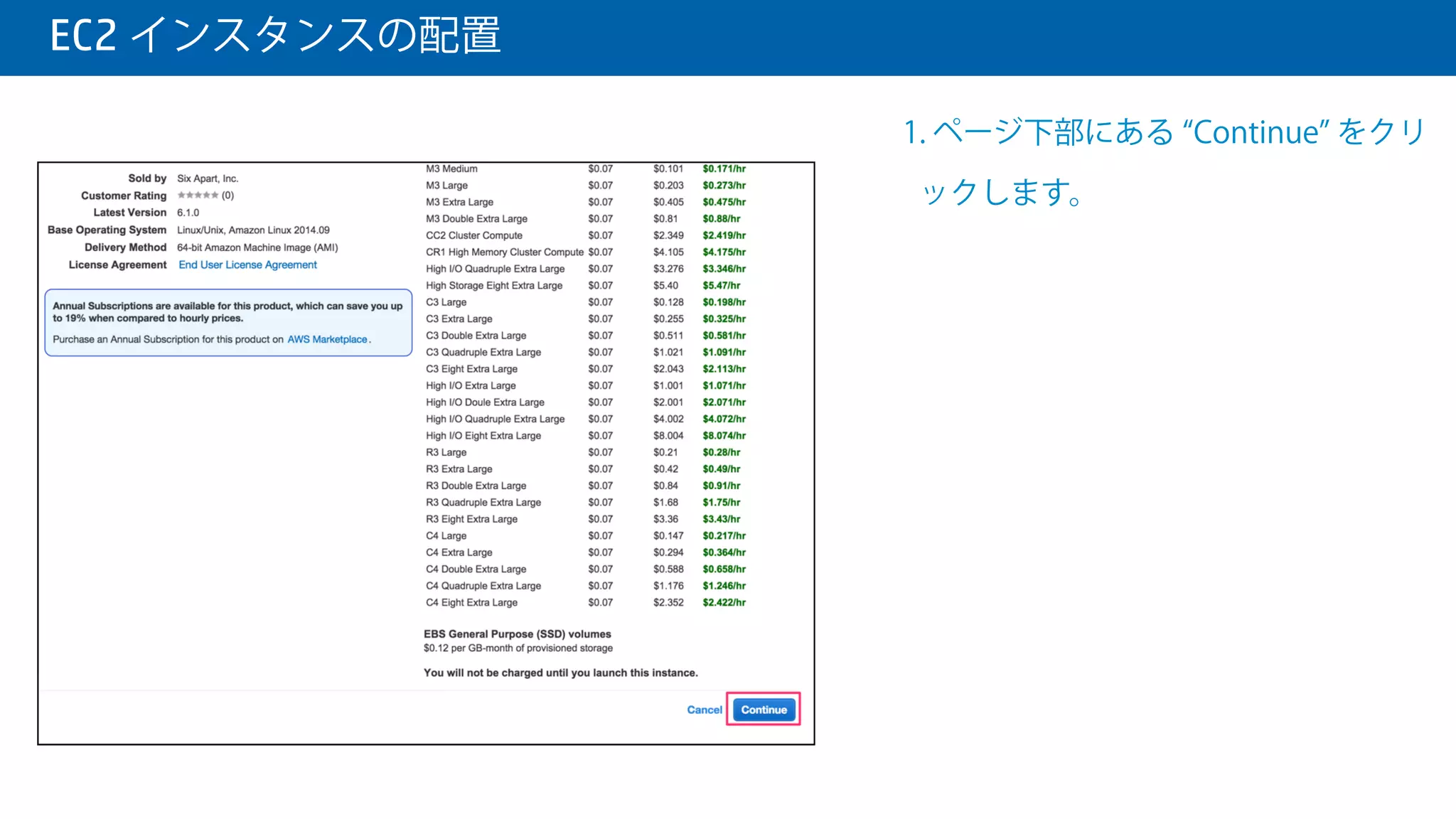Click the '$2.422/hr' total price

click(x=724, y=603)
